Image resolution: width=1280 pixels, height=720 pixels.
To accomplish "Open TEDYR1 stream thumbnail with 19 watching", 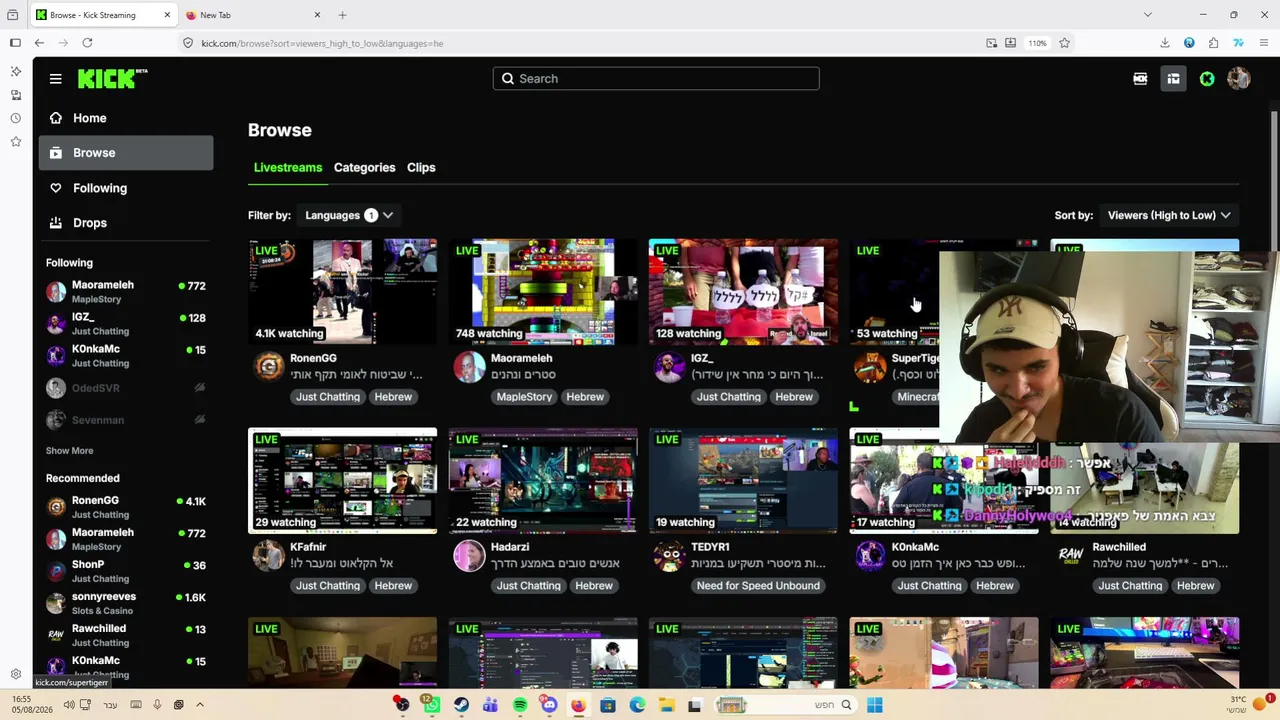I will 743,481.
